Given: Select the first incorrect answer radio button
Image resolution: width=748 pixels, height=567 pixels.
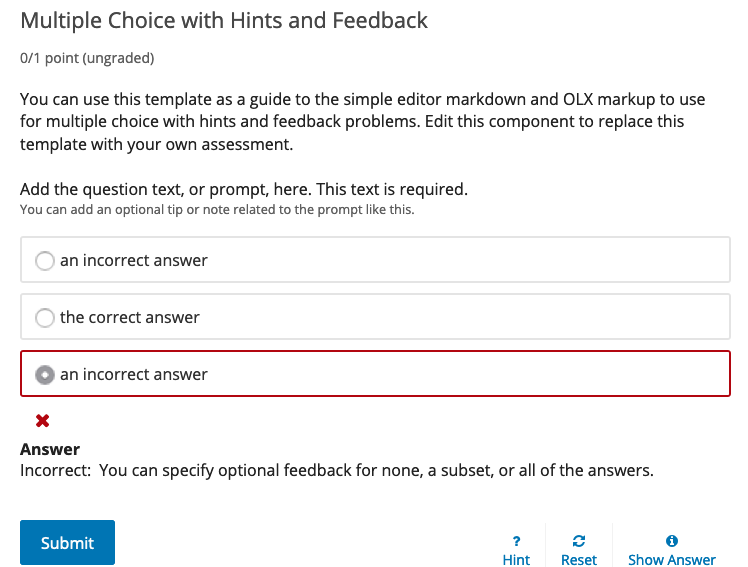Looking at the screenshot, I should click(44, 261).
